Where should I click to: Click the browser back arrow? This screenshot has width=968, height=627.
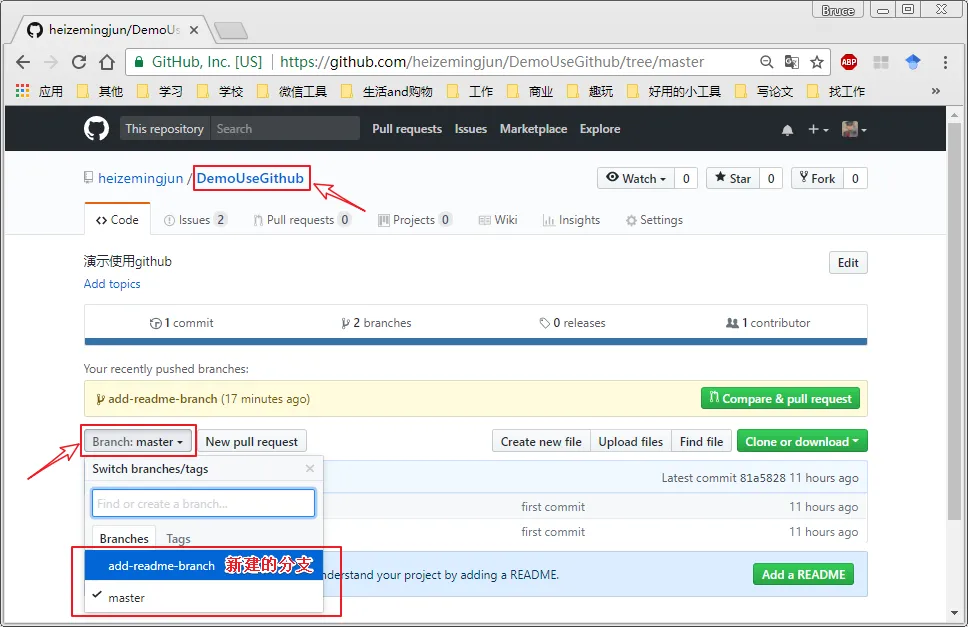click(x=23, y=62)
